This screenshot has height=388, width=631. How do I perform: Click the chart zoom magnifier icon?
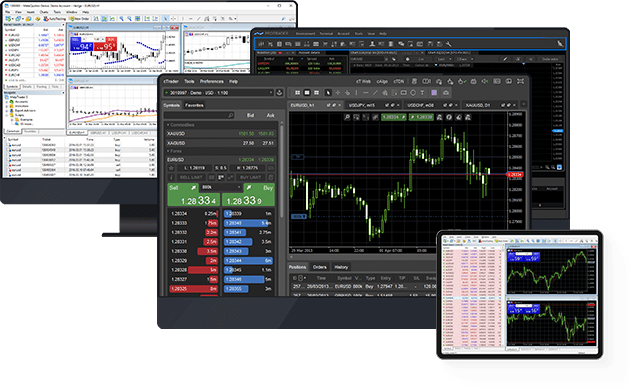[x=347, y=117]
